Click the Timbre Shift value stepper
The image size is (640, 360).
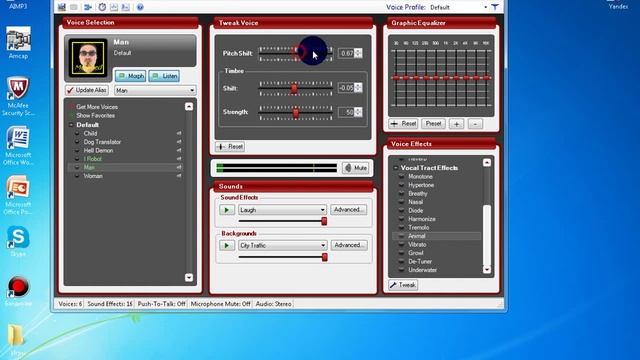[358, 88]
